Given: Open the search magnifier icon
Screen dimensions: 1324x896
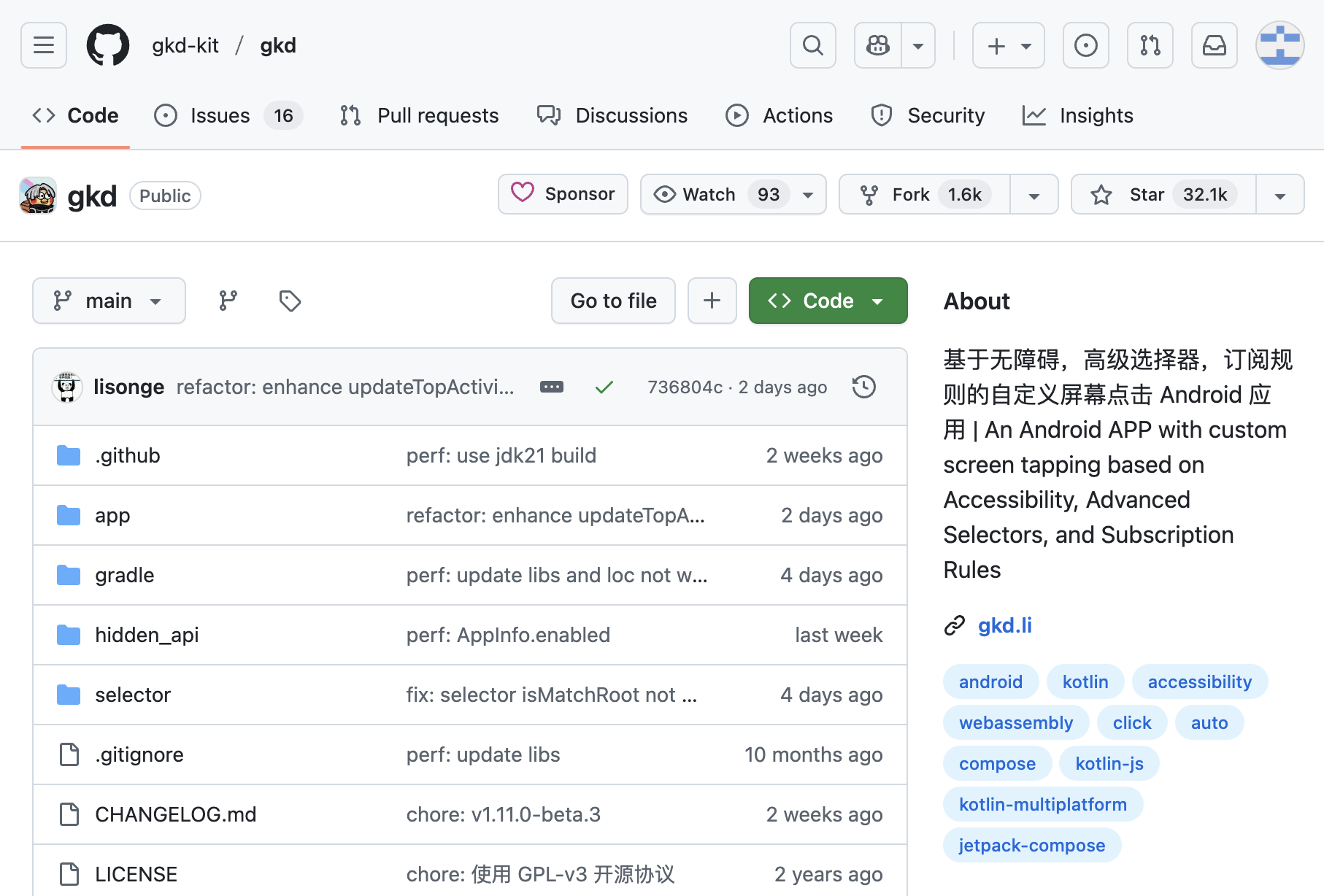Looking at the screenshot, I should (812, 45).
